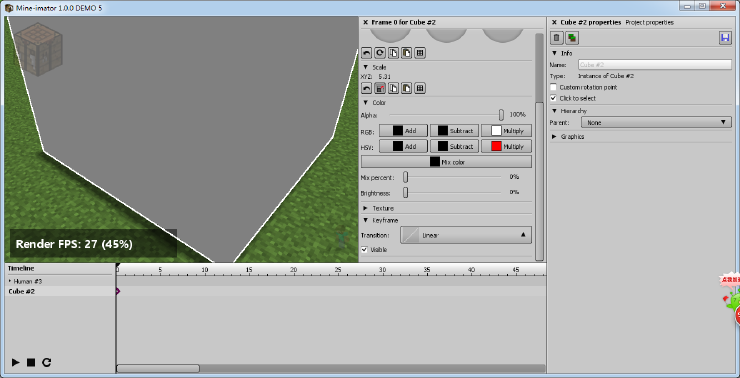Click the paste icon in rotation row
Image resolution: width=740 pixels, height=378 pixels.
pos(406,53)
